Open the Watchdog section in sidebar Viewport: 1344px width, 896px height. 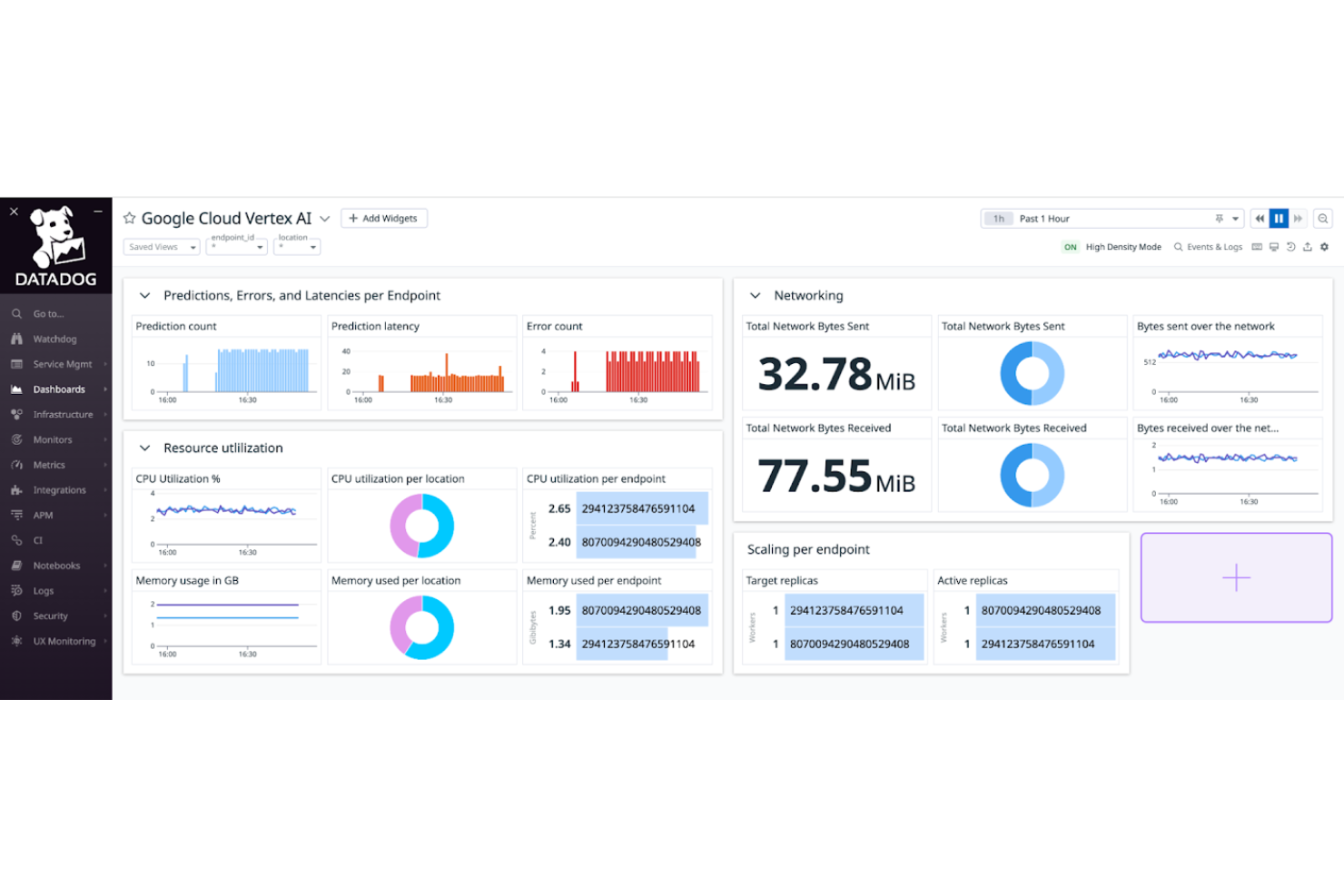(54, 339)
